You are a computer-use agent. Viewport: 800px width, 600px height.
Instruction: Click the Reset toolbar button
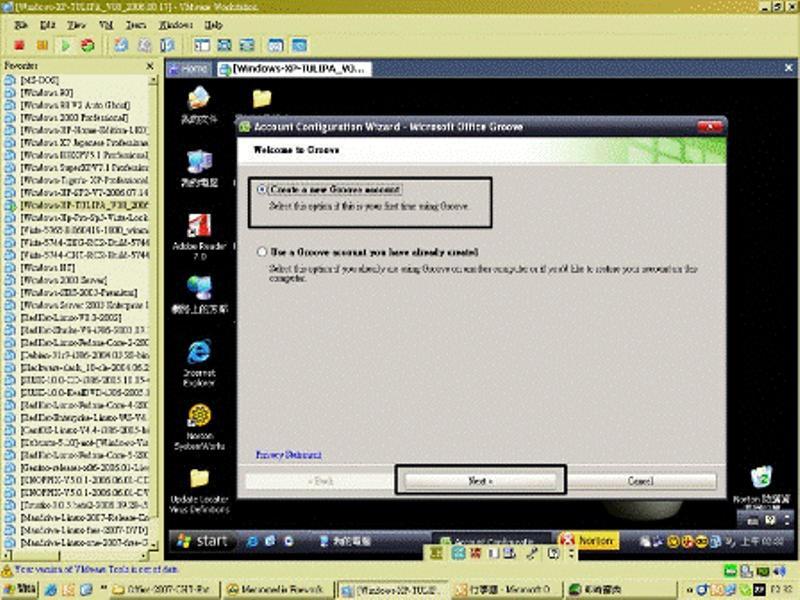88,45
